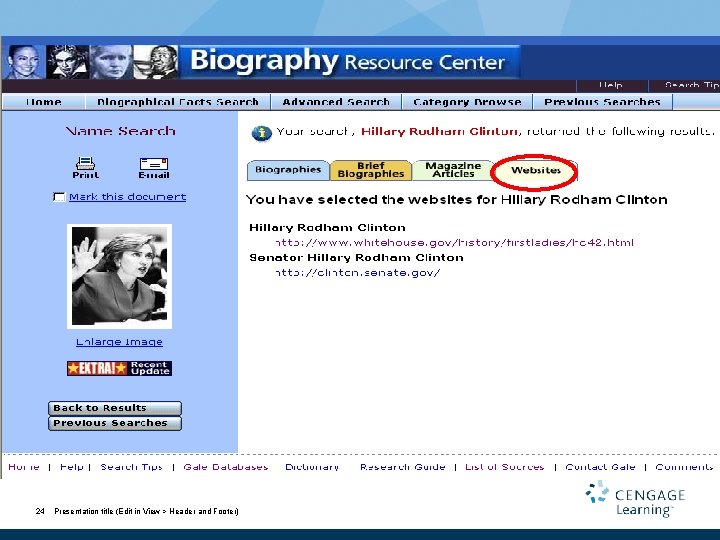Click the Comments footer link
Screen dimensions: 720x540
(684, 467)
